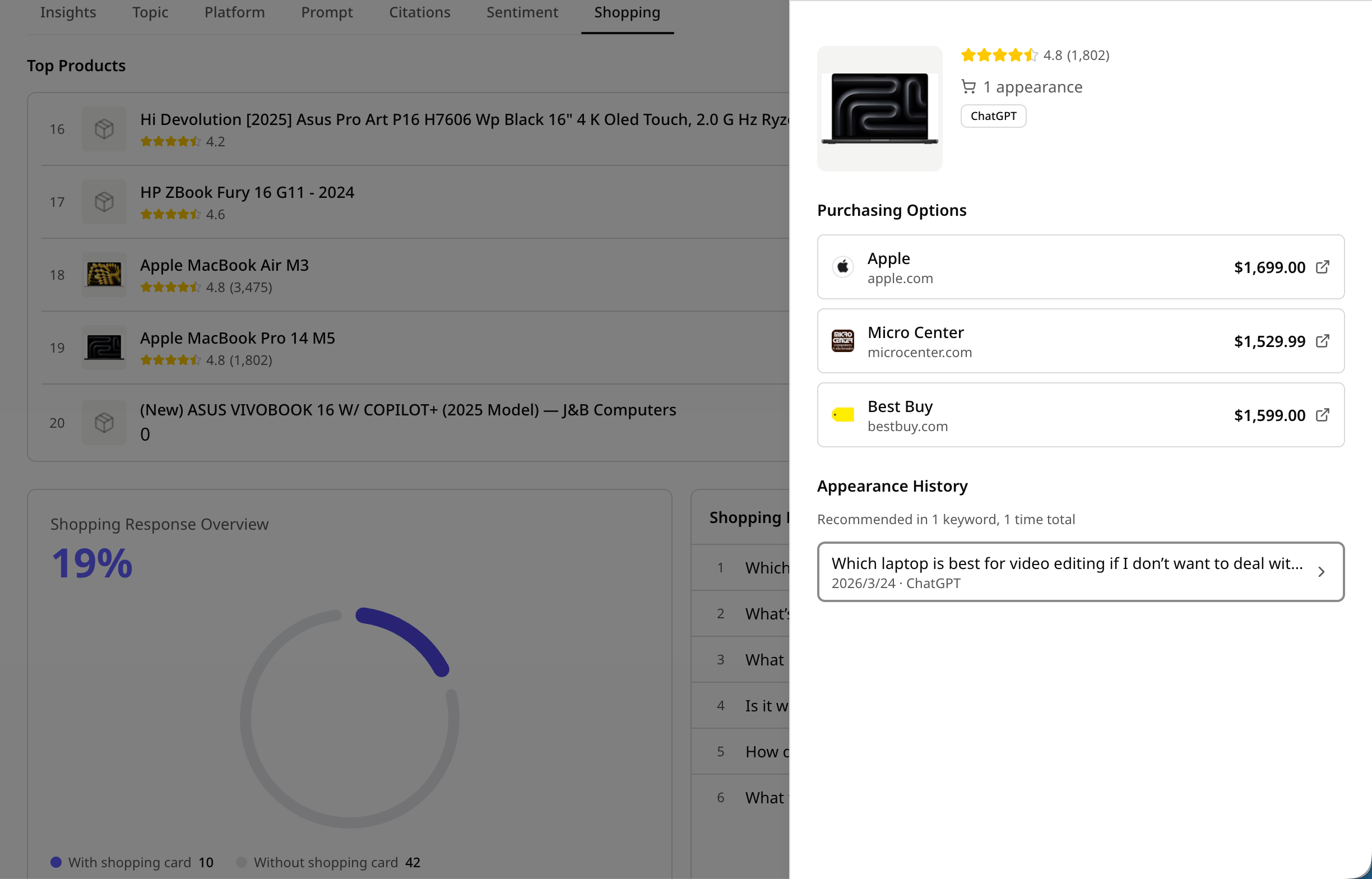The height and width of the screenshot is (879, 1372).
Task: Select the Platform tab
Action: click(x=234, y=12)
